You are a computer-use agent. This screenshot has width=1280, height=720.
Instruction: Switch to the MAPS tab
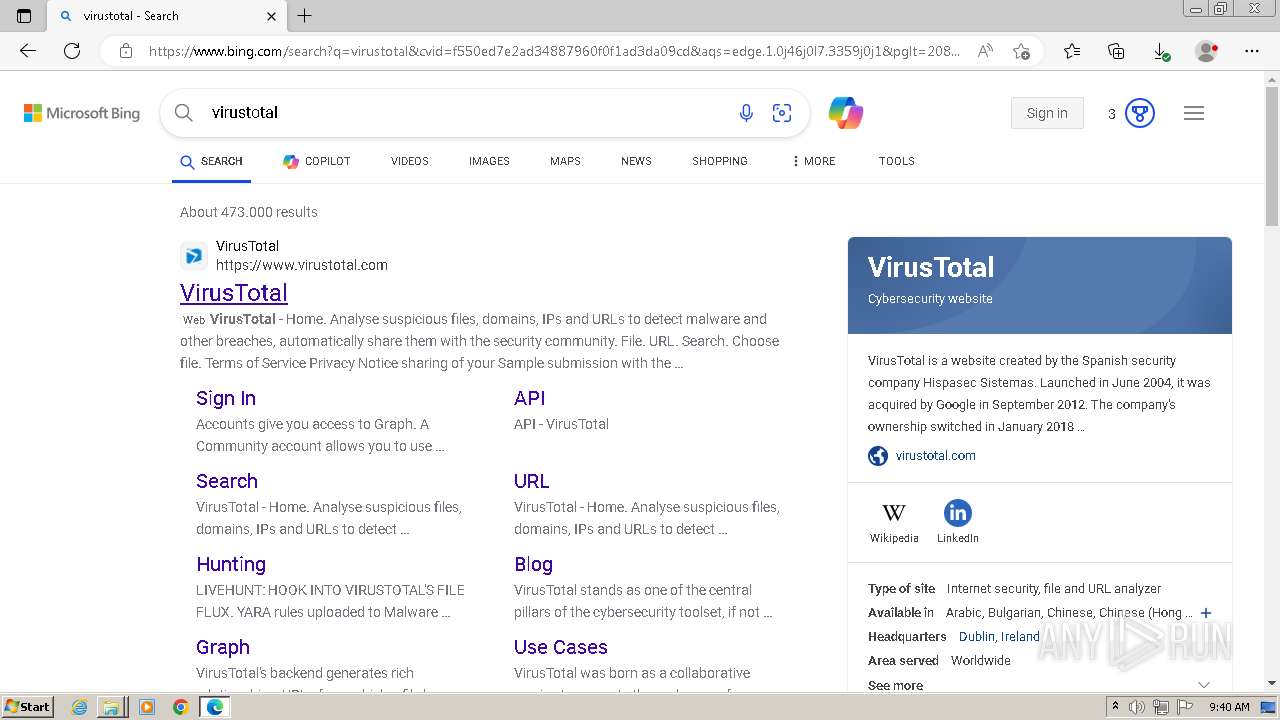565,161
